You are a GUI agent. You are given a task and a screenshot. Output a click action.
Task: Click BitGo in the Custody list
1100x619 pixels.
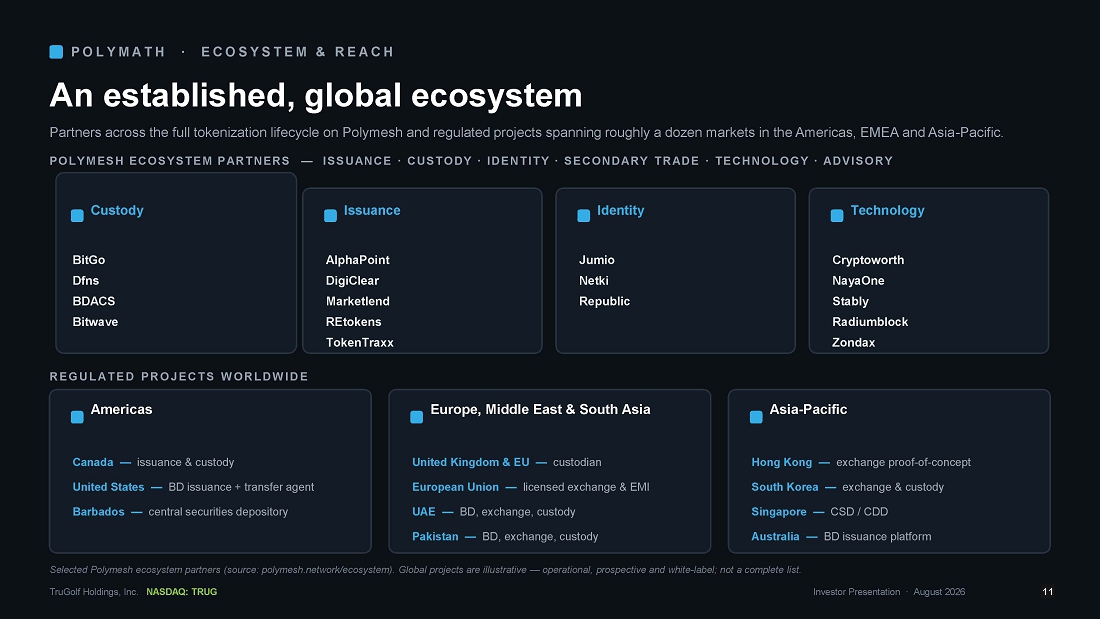[88, 260]
